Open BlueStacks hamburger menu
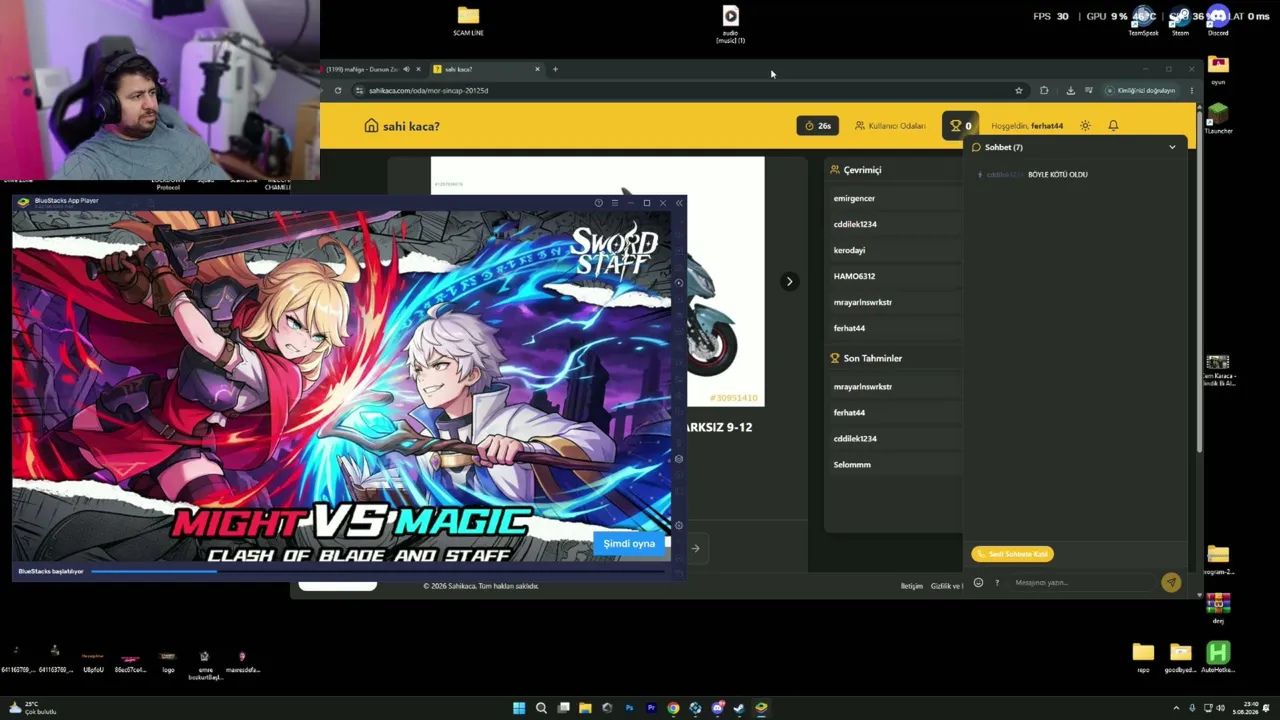 point(615,203)
